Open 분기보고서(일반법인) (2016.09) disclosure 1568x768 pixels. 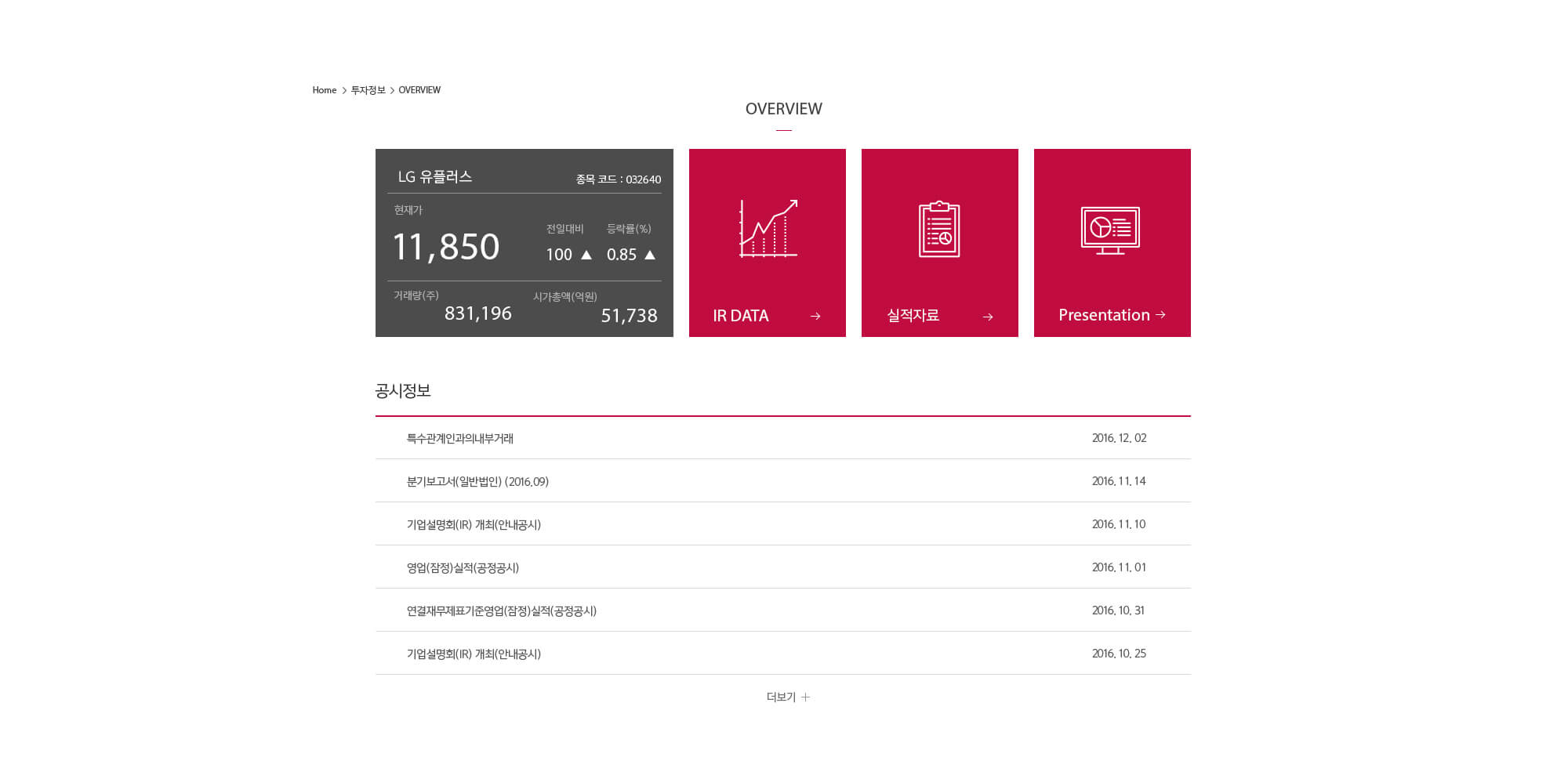(x=477, y=481)
